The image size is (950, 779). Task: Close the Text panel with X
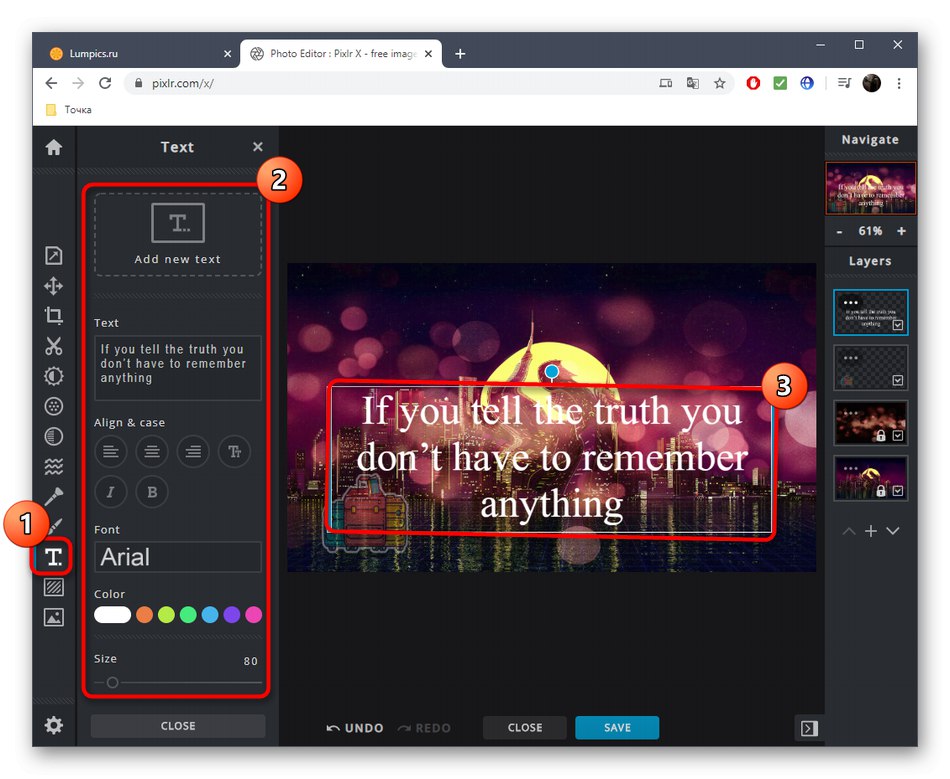point(257,147)
